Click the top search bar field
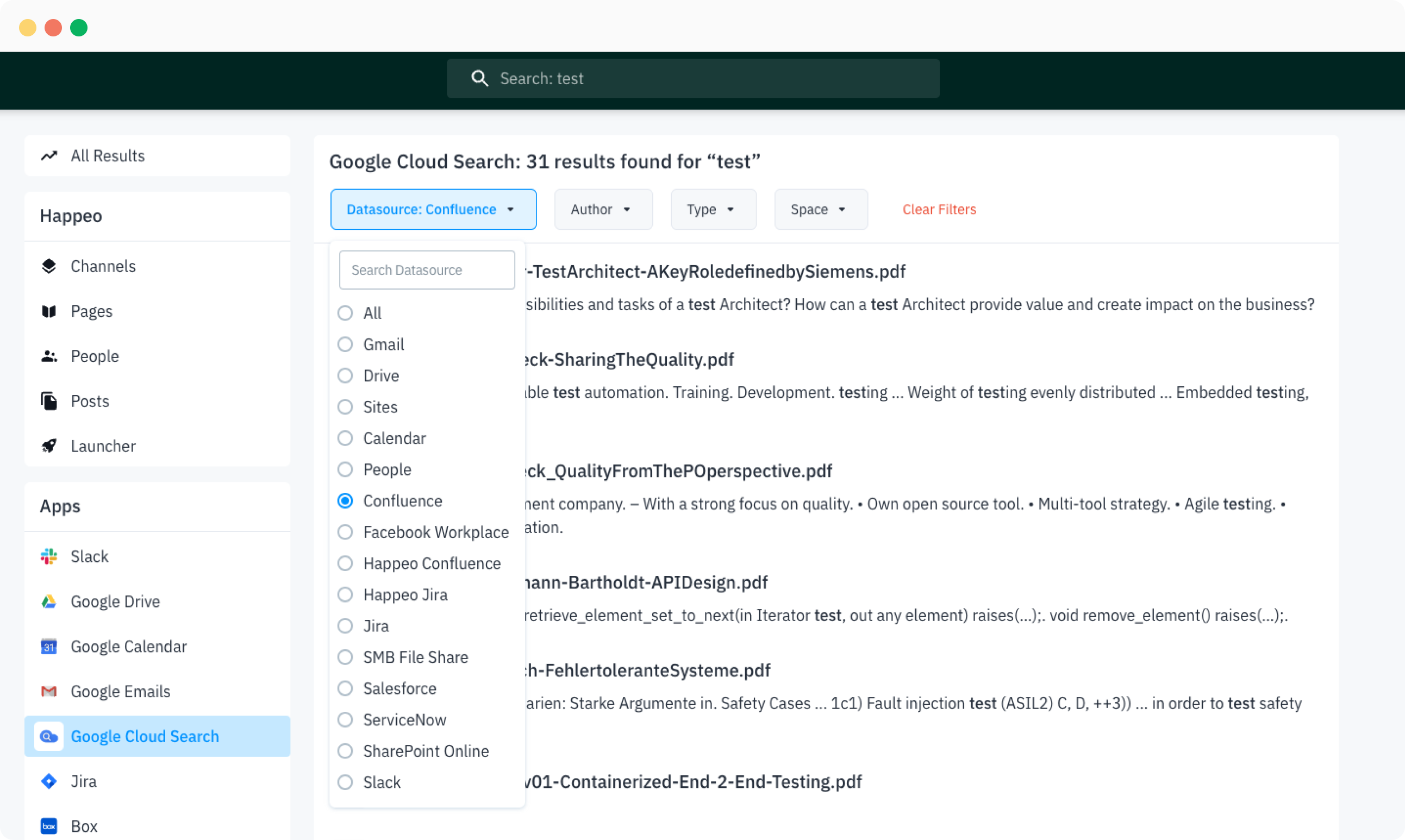1405x840 pixels. click(x=693, y=78)
